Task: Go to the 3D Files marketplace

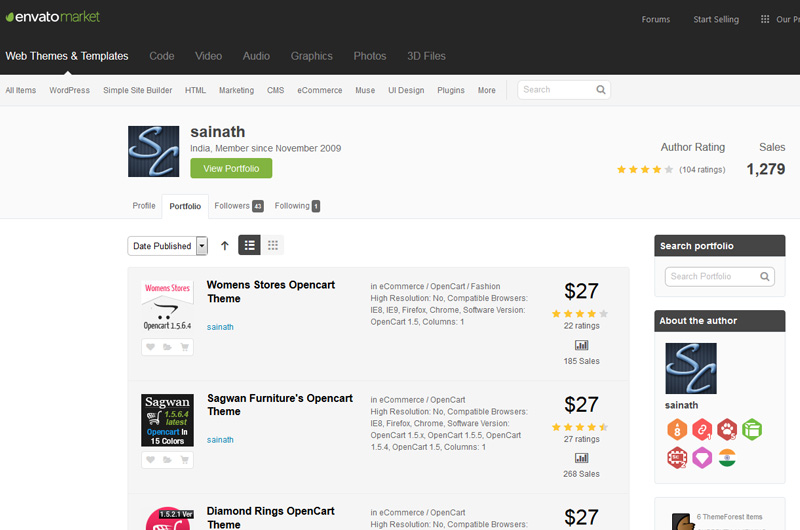Action: pos(427,56)
